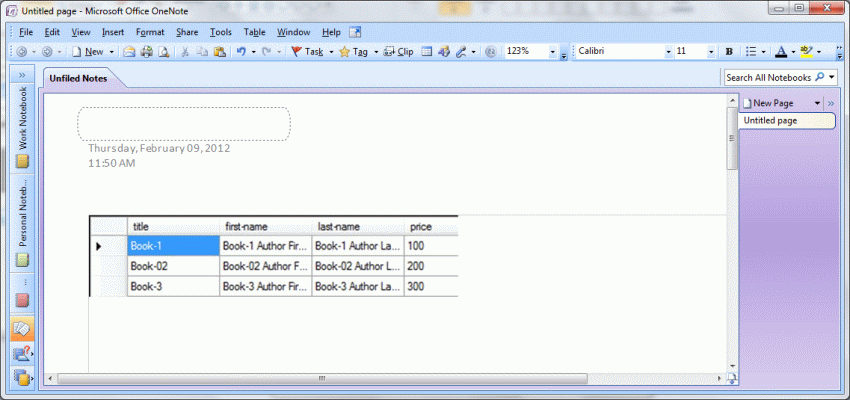The width and height of the screenshot is (850, 400).
Task: Open the Task flag dropdown arrow
Action: [x=331, y=51]
